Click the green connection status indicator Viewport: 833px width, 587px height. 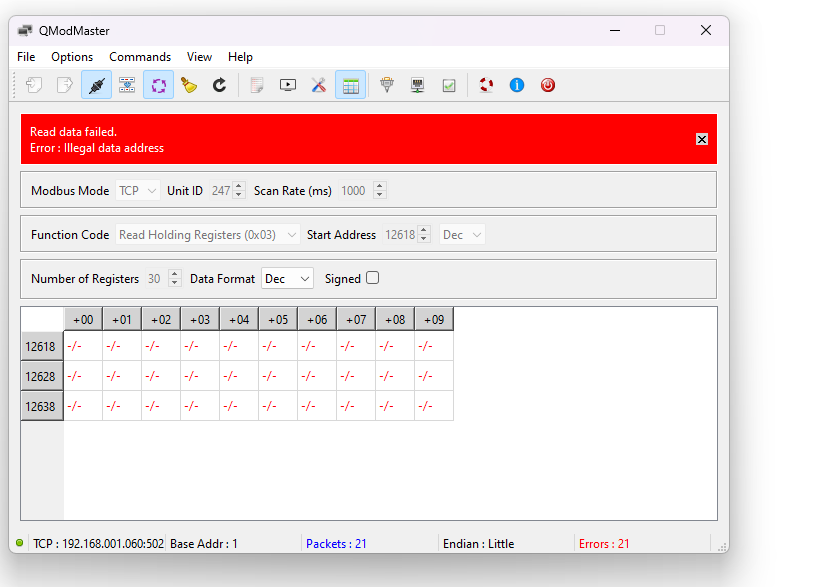click(20, 543)
